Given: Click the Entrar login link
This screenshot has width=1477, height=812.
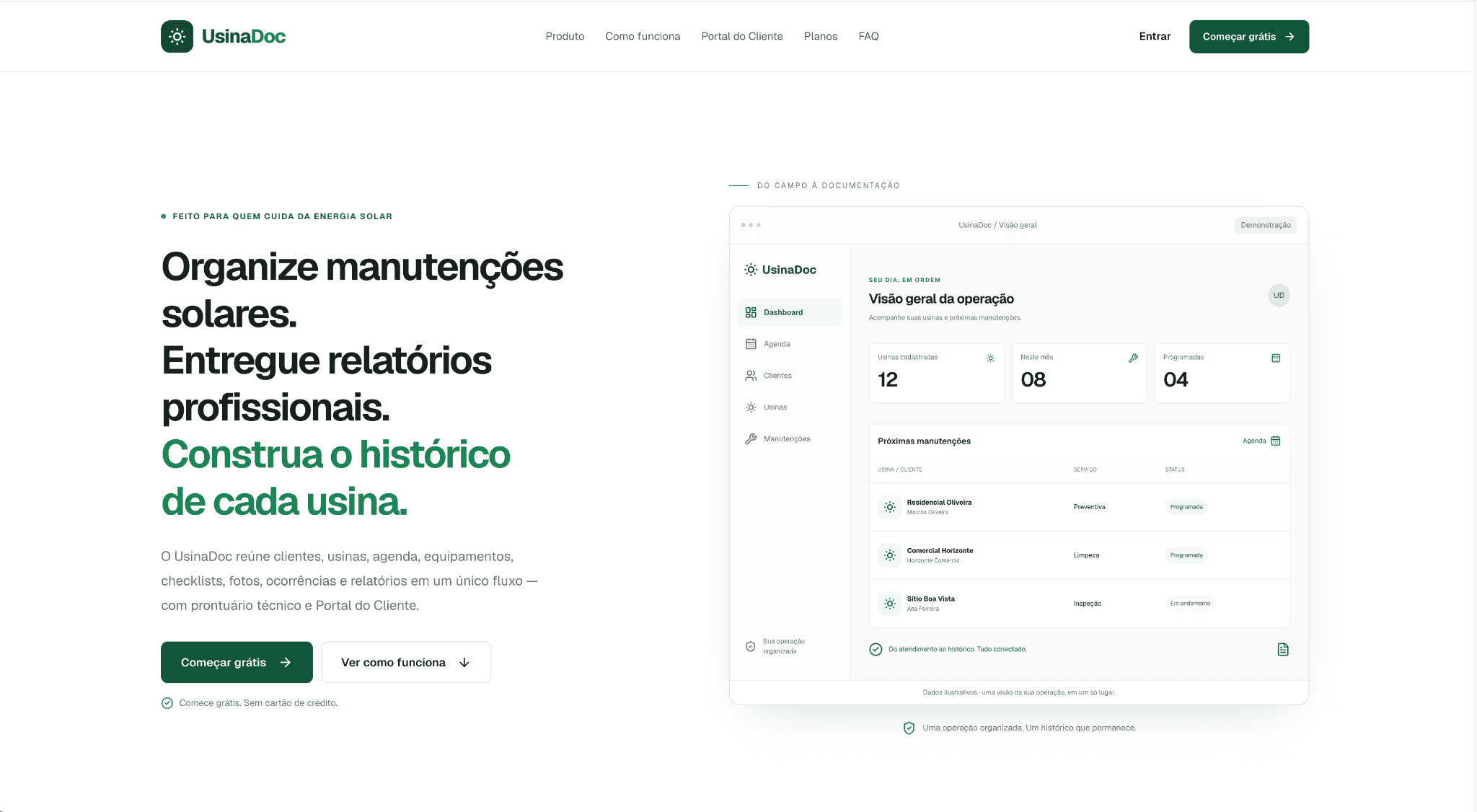Looking at the screenshot, I should coord(1155,36).
